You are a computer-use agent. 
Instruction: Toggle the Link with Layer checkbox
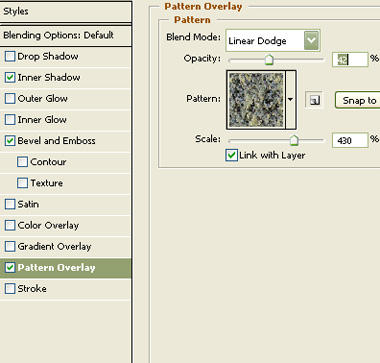[231, 155]
